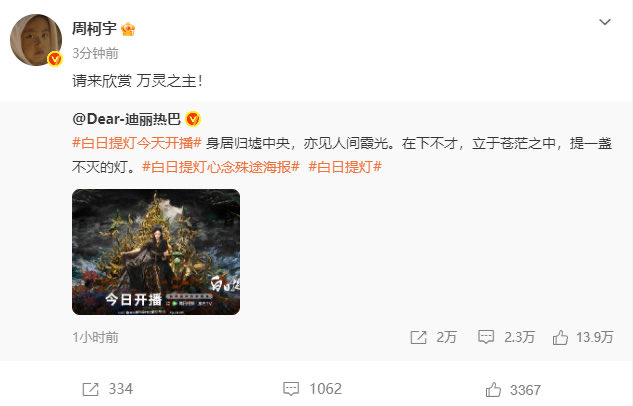Viewport: 633px width, 406px height.
Task: Open hashtag #白日提灯今天开播#
Action: point(137,143)
